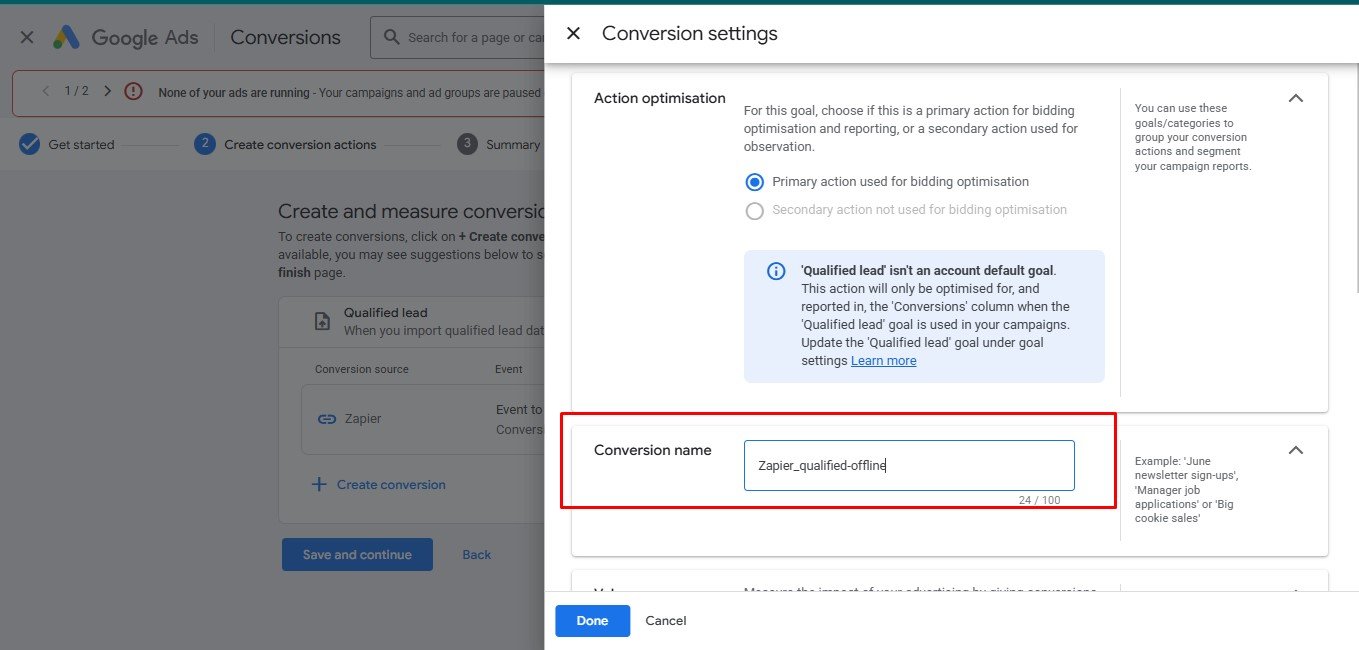Click the Conversion name input field
This screenshot has width=1359, height=650.
909,465
